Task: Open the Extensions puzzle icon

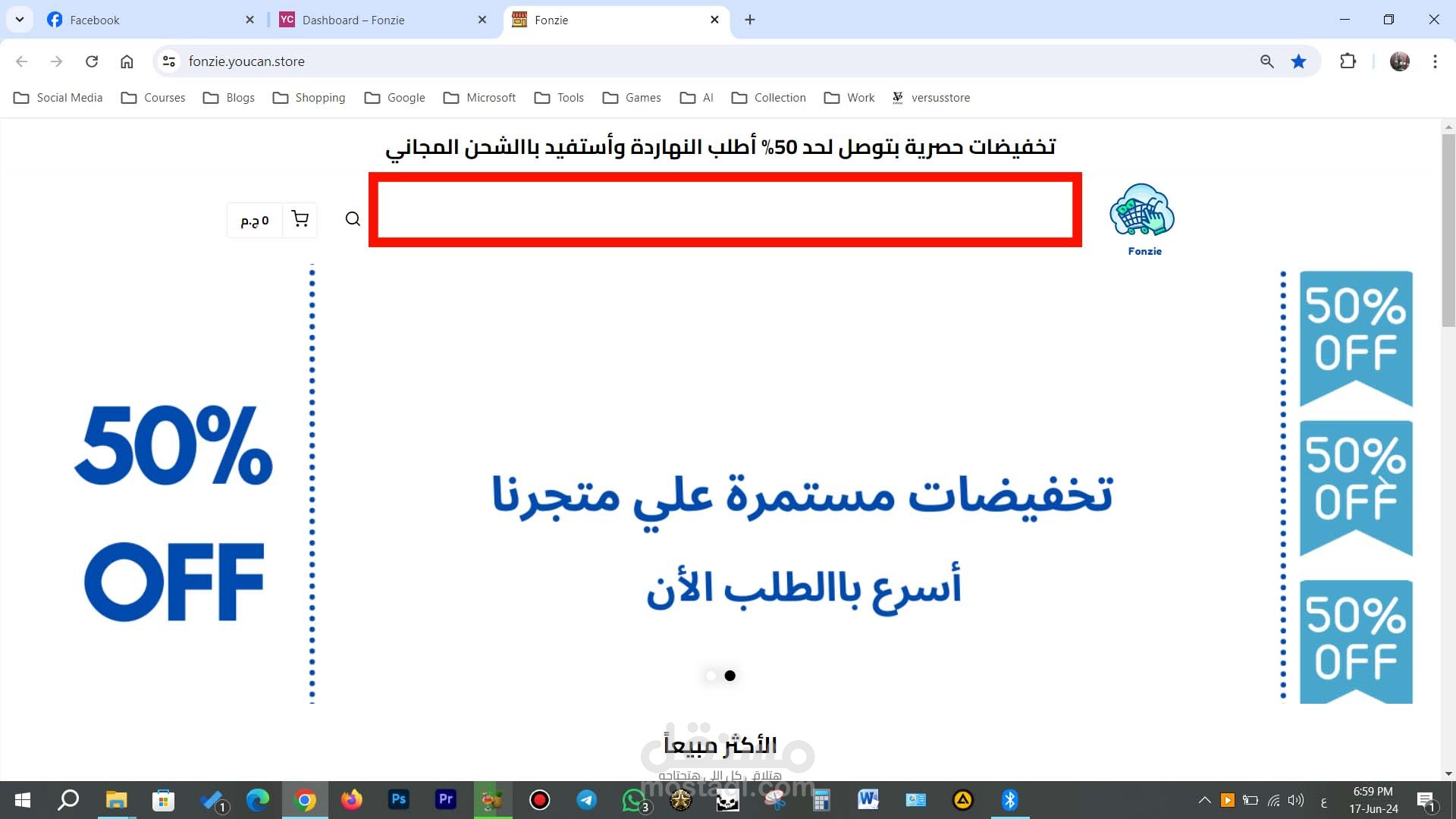Action: (1348, 61)
